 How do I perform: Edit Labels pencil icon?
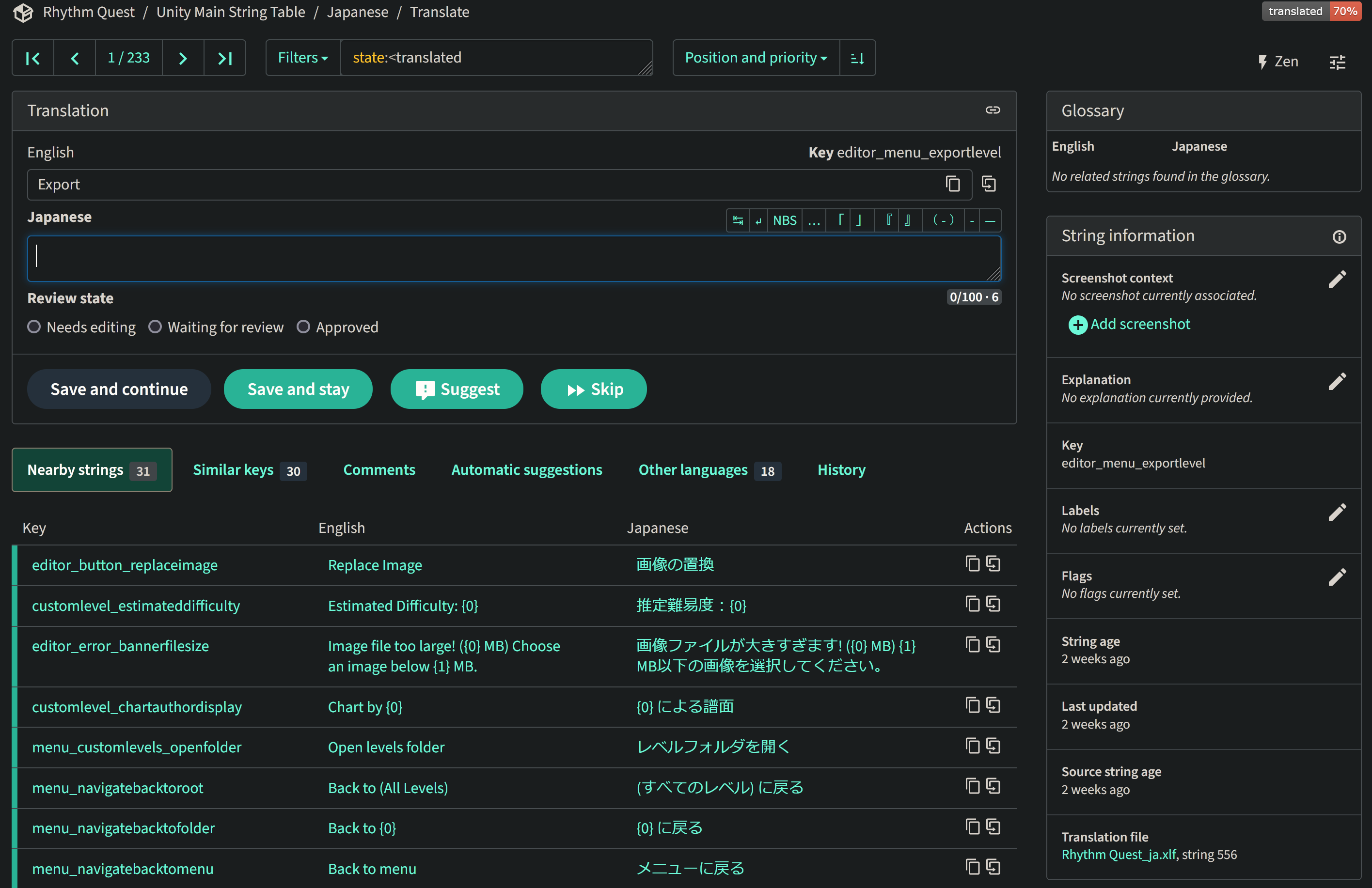[x=1338, y=512]
